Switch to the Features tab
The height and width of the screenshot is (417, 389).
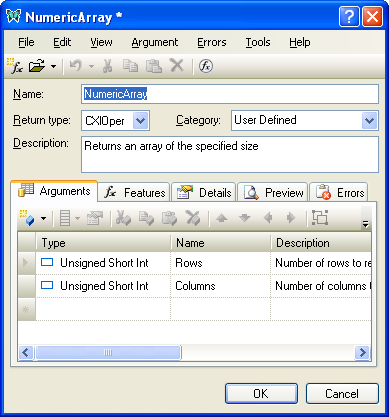point(134,193)
